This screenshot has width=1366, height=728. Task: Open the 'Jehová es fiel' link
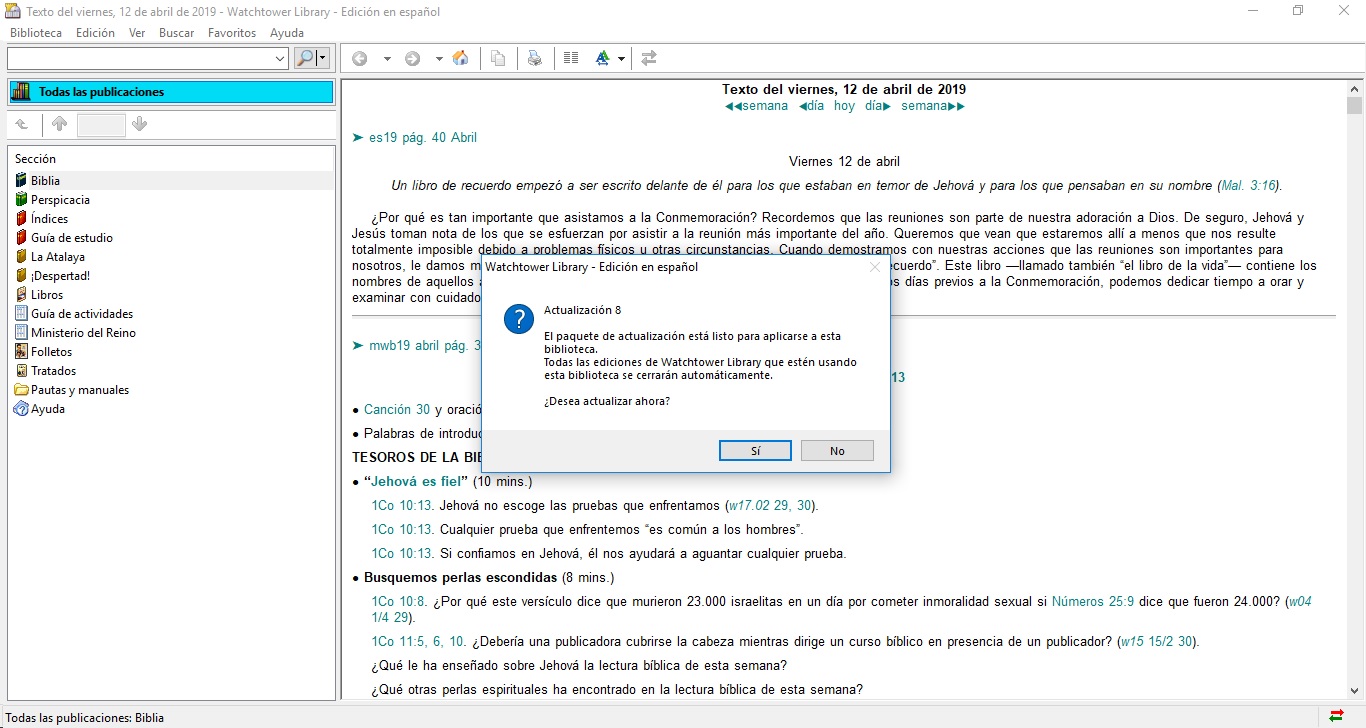415,482
